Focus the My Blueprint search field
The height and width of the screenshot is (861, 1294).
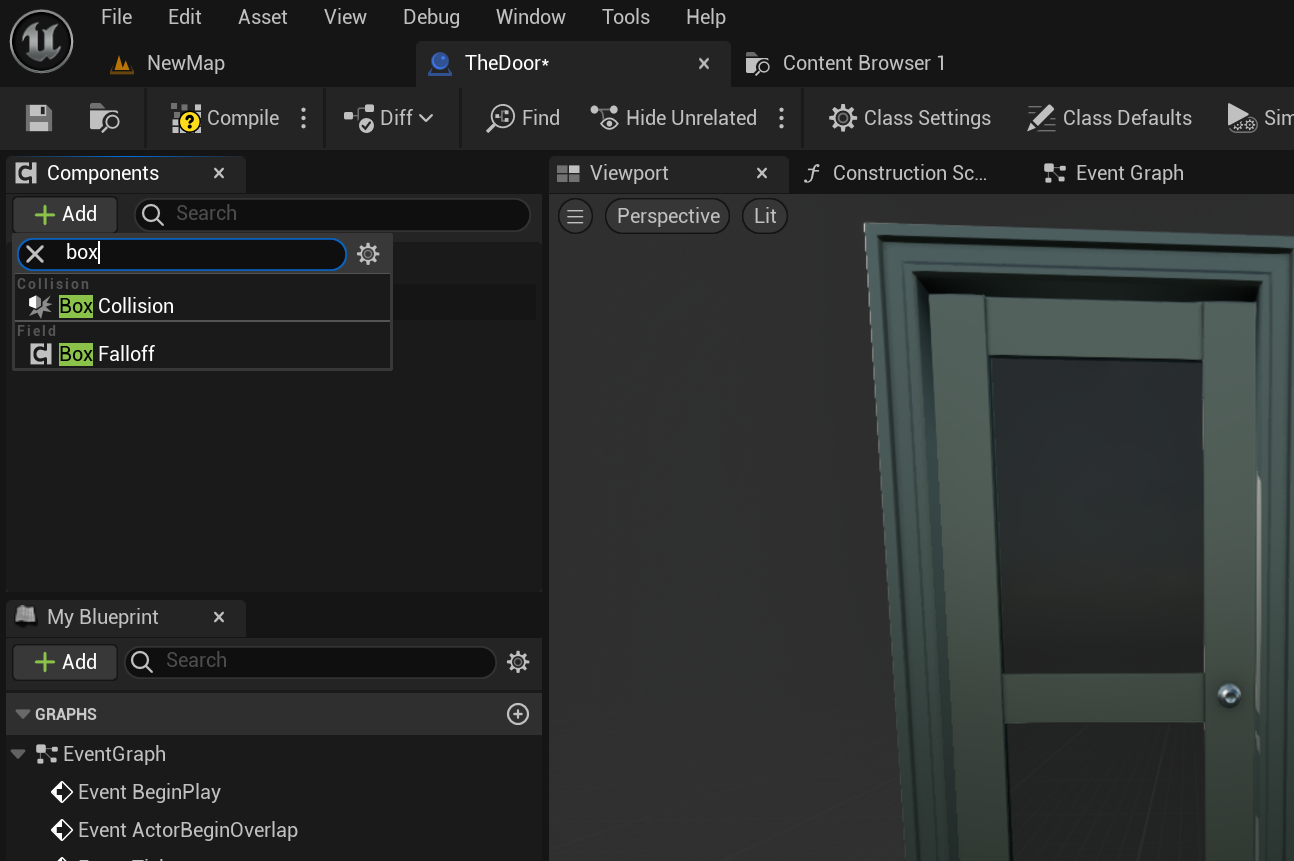pos(310,661)
